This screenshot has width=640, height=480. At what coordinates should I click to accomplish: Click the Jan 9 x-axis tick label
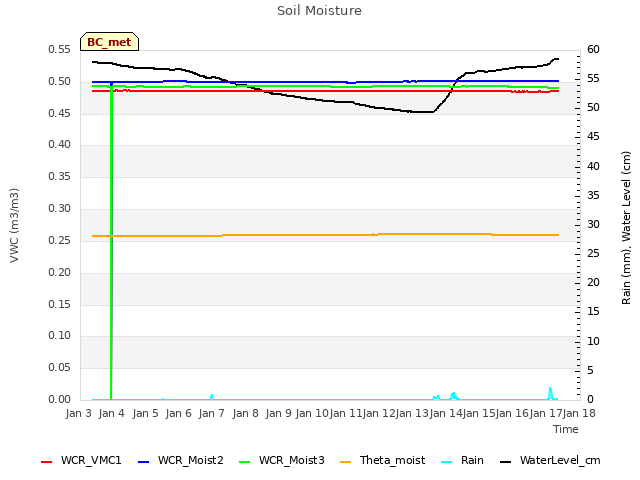point(278,413)
